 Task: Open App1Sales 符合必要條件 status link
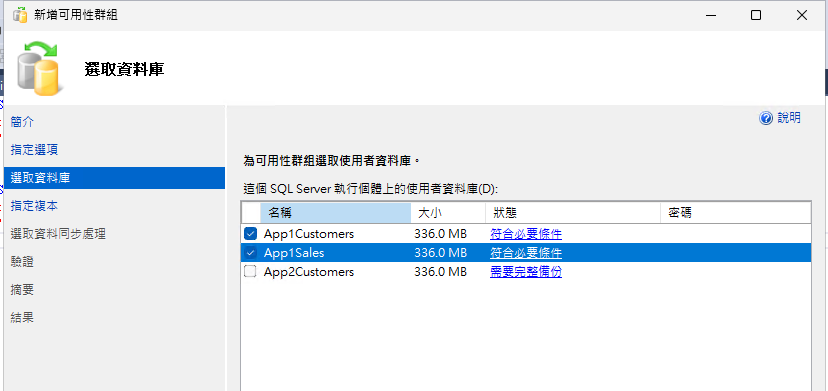tap(526, 253)
